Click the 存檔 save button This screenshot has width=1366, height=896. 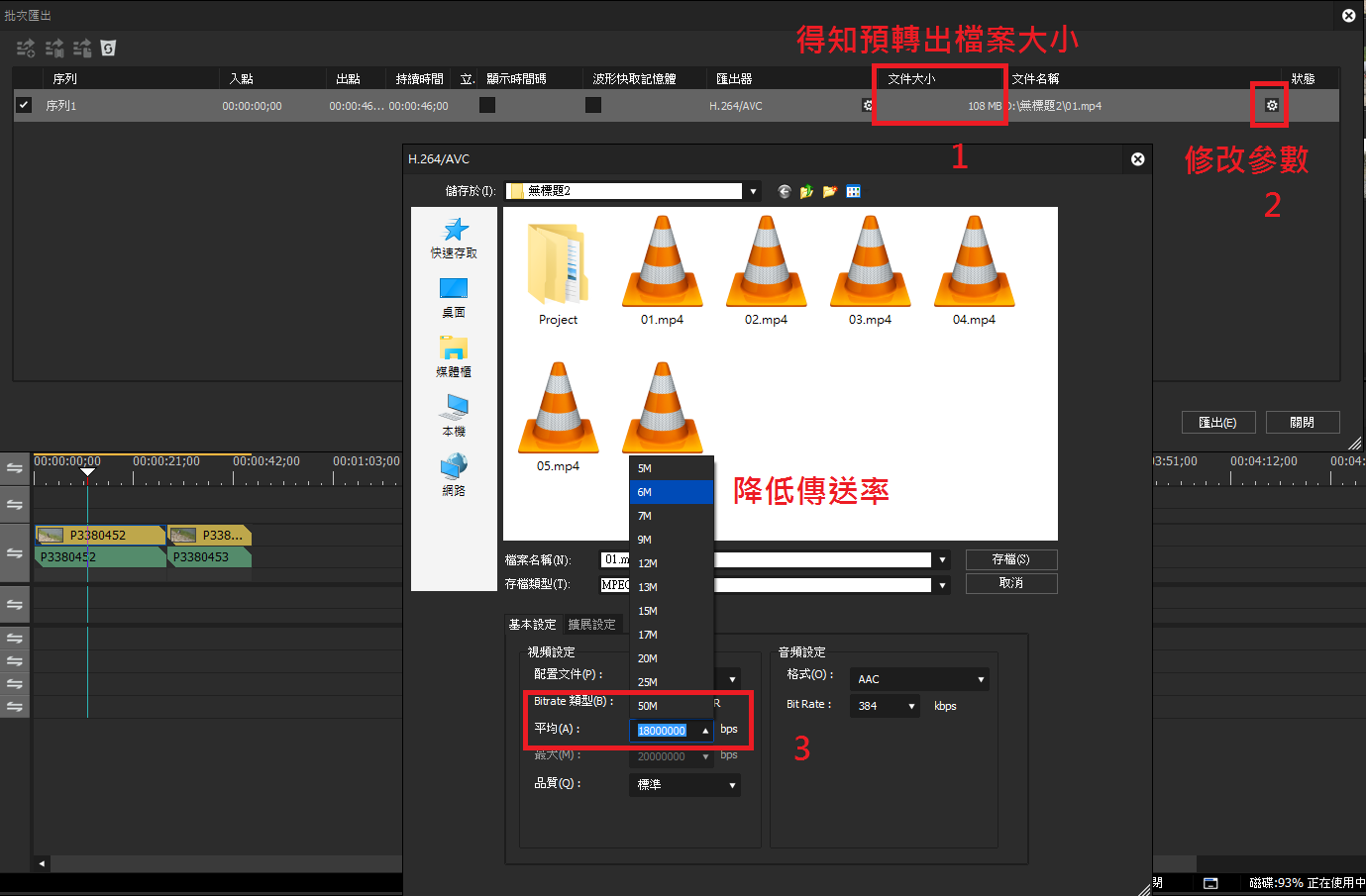[x=1010, y=559]
